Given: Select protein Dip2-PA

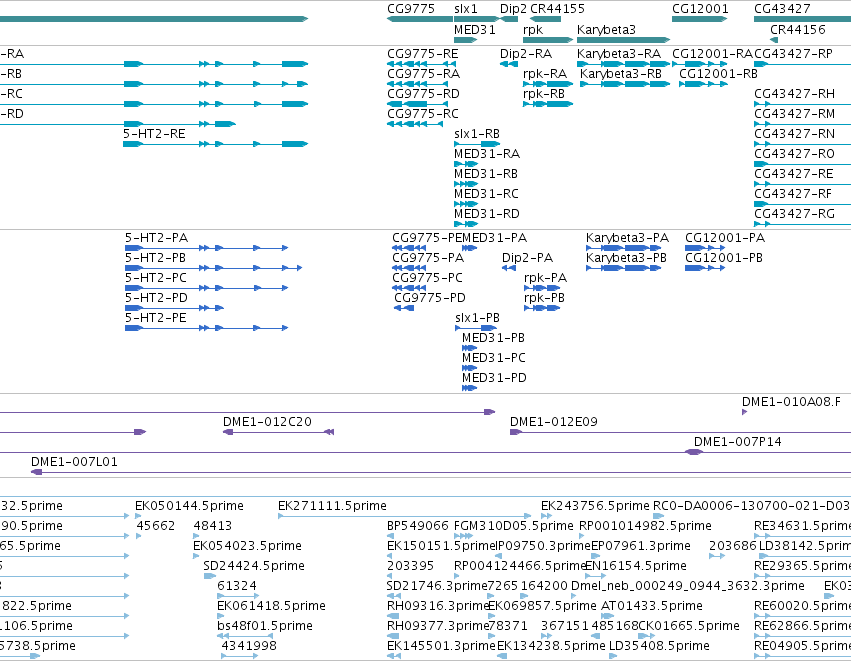Looking at the screenshot, I should [x=509, y=268].
